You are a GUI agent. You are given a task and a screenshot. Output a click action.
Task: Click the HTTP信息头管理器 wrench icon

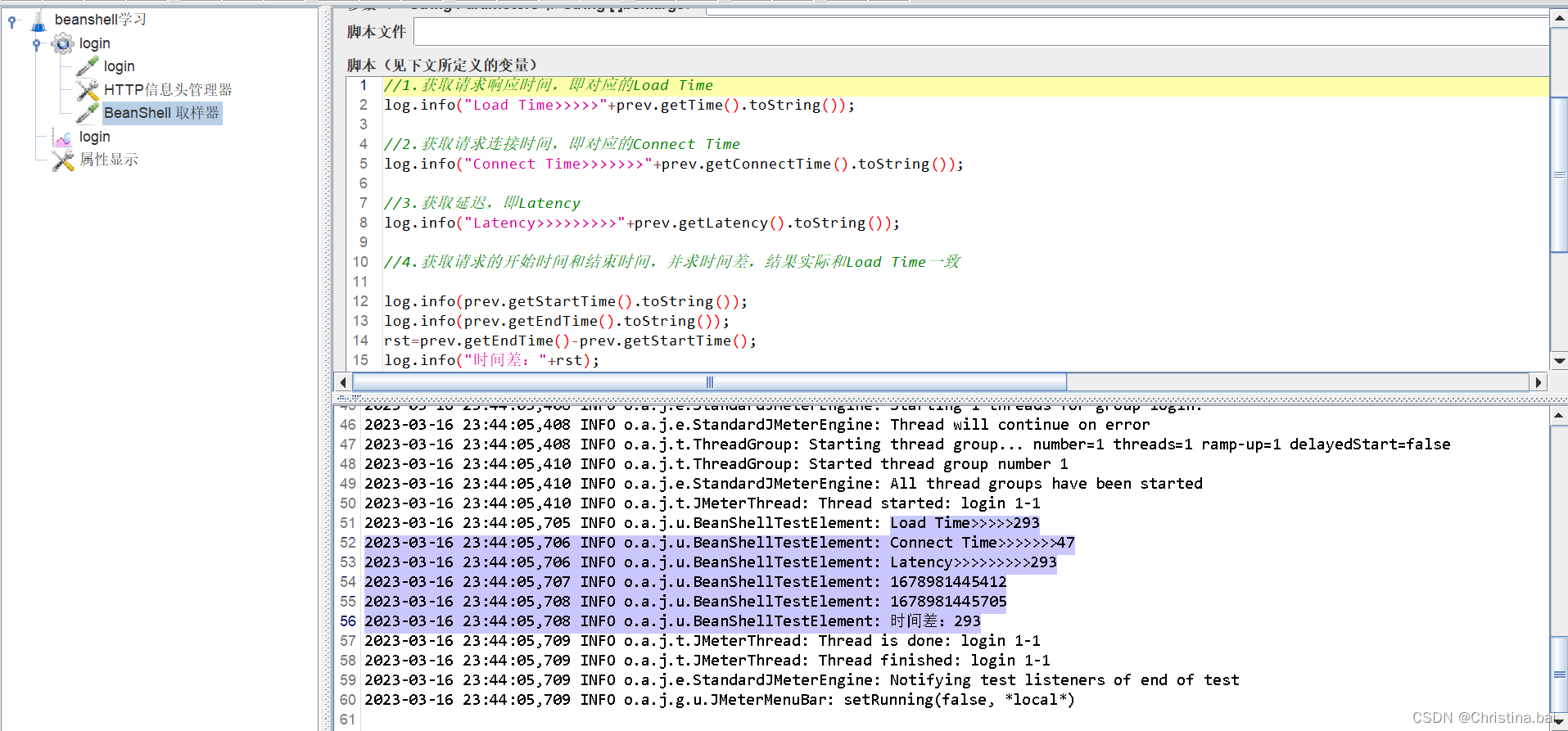tap(88, 90)
